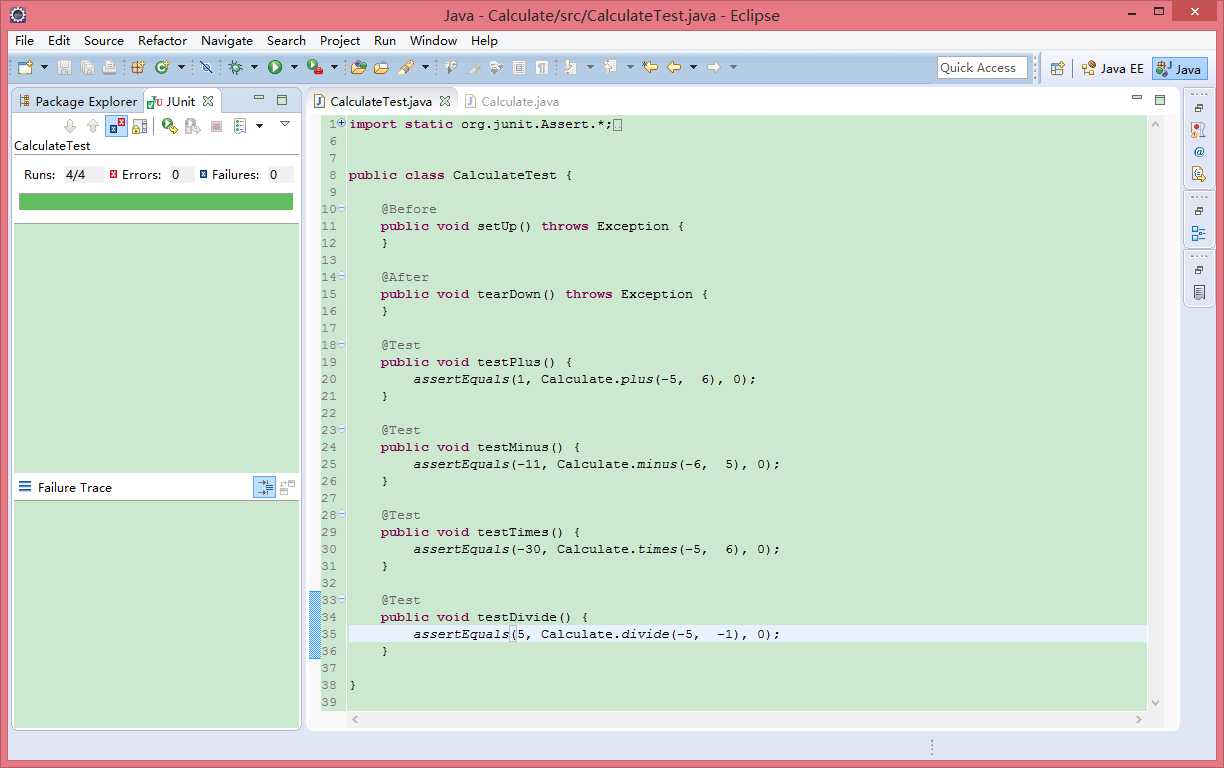
Task: Run the program with the green Run icon
Action: click(275, 67)
